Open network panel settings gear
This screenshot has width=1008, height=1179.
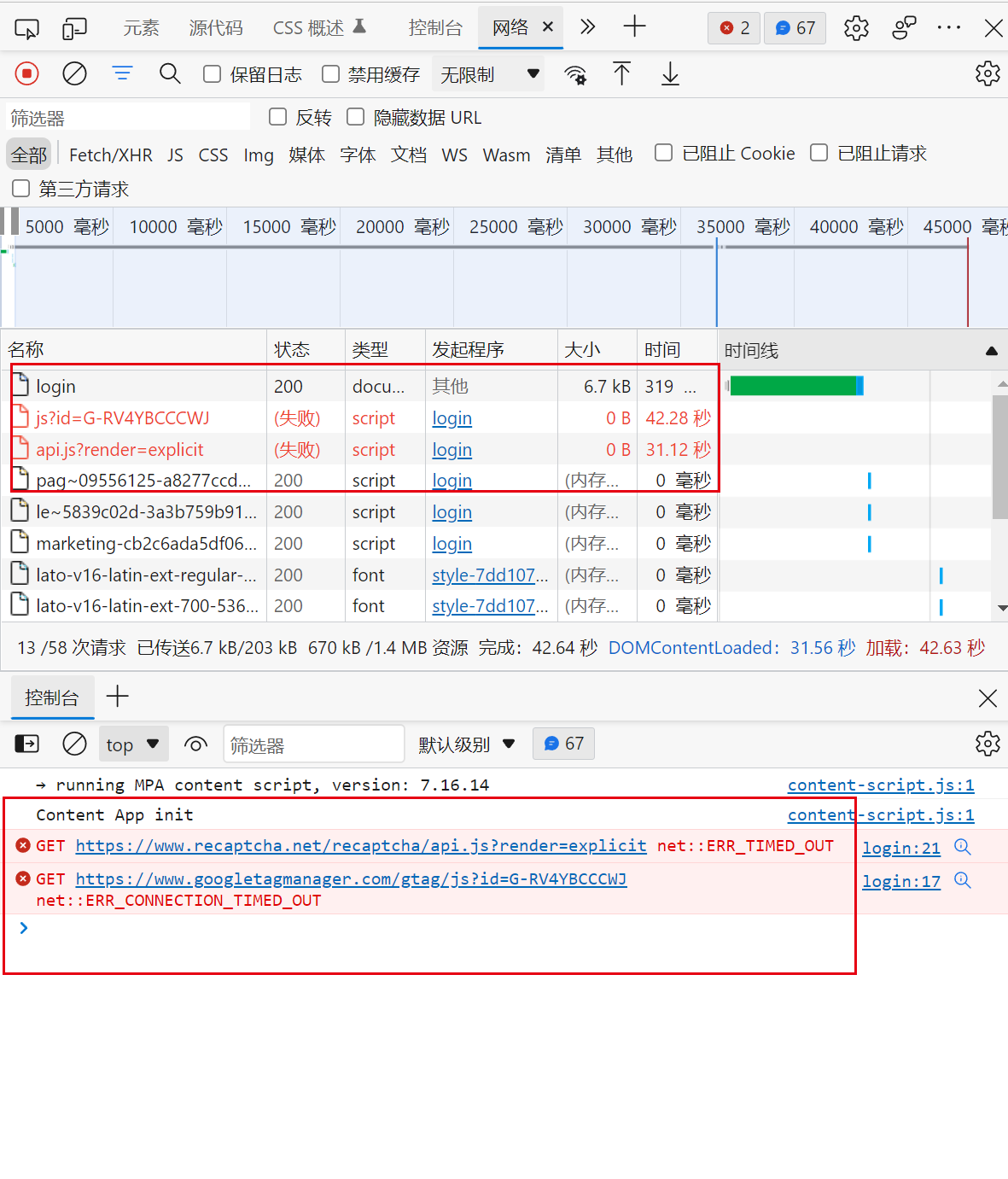tap(988, 74)
